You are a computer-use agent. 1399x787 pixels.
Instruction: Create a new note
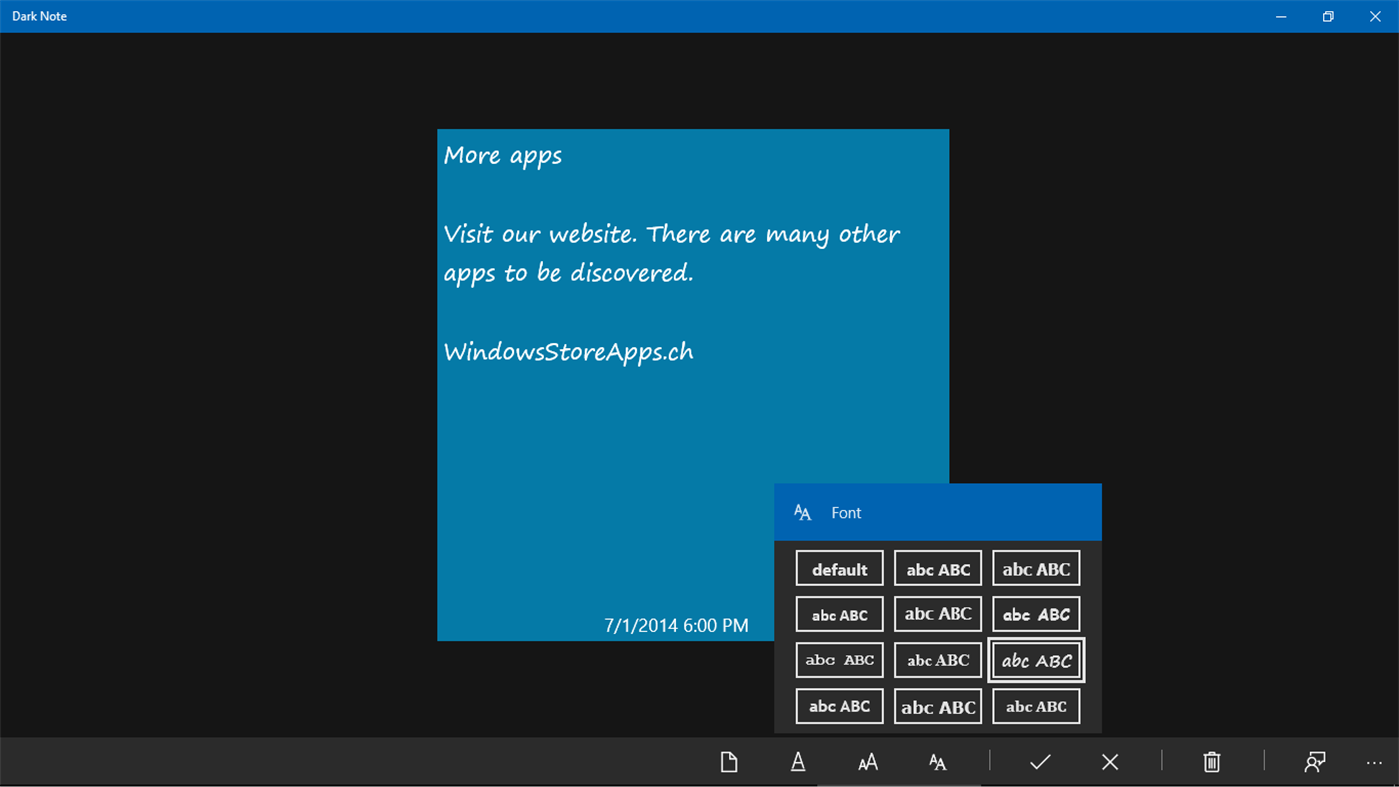(728, 761)
